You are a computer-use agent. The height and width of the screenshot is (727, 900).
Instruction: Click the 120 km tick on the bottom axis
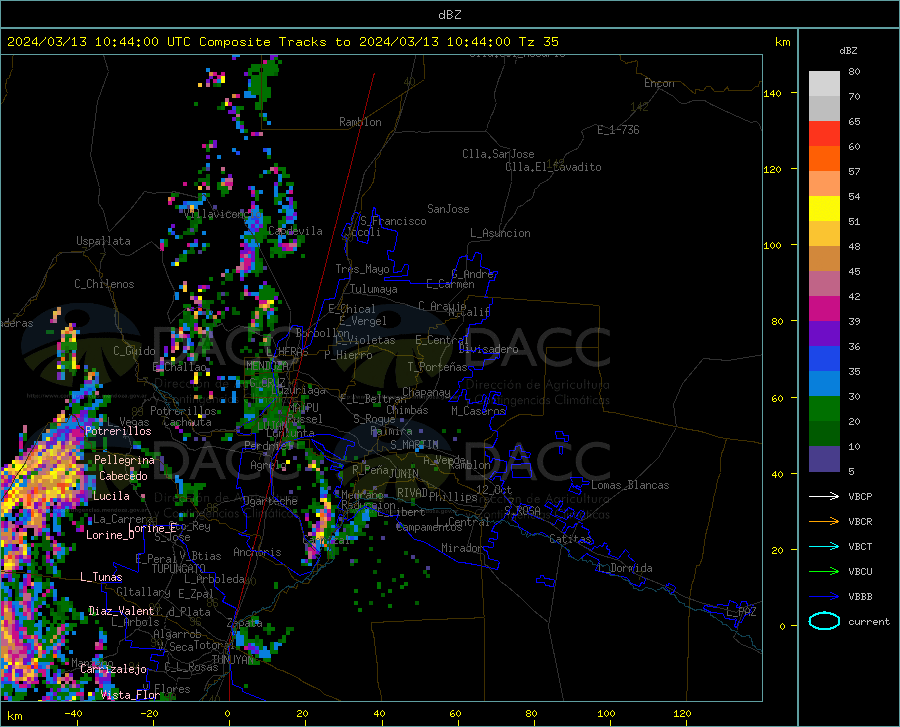pyautogui.click(x=682, y=714)
